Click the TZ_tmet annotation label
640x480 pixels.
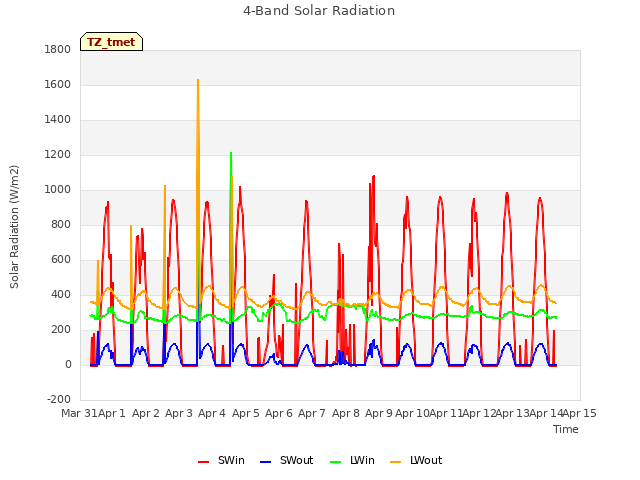coord(111,42)
